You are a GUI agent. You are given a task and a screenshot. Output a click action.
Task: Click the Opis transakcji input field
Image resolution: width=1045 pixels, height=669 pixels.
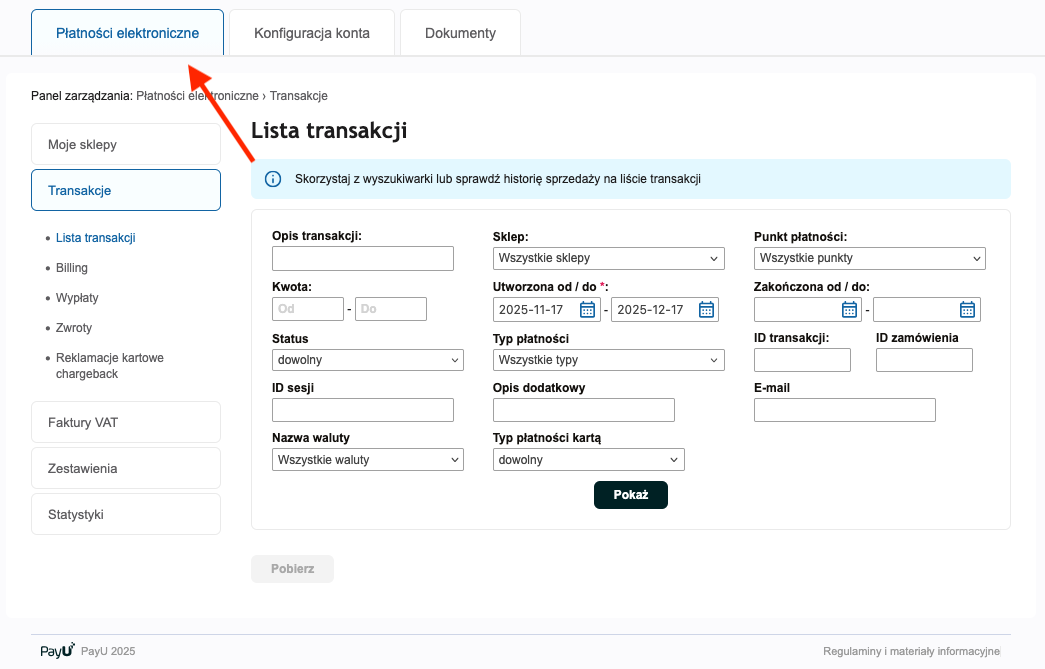(x=362, y=259)
